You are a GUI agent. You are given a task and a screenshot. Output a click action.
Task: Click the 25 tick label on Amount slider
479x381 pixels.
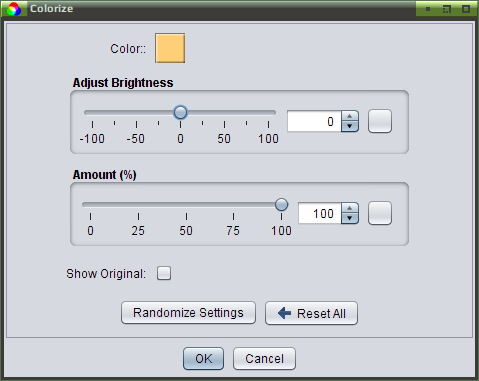click(138, 231)
